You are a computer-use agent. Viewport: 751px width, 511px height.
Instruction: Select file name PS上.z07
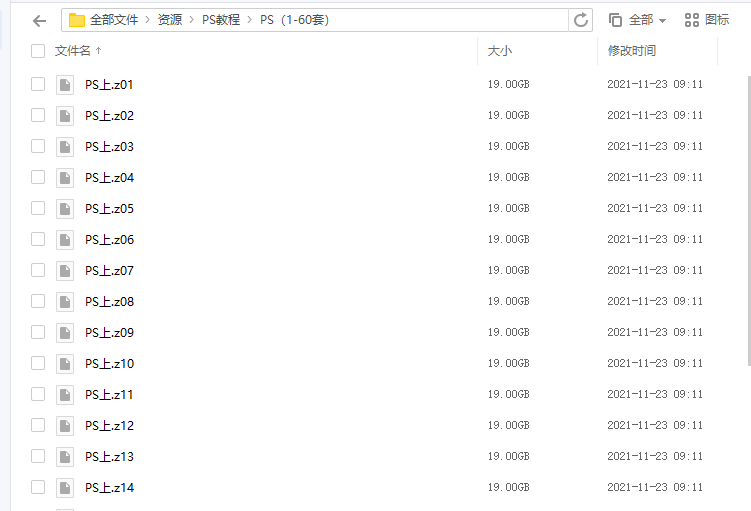(x=109, y=271)
